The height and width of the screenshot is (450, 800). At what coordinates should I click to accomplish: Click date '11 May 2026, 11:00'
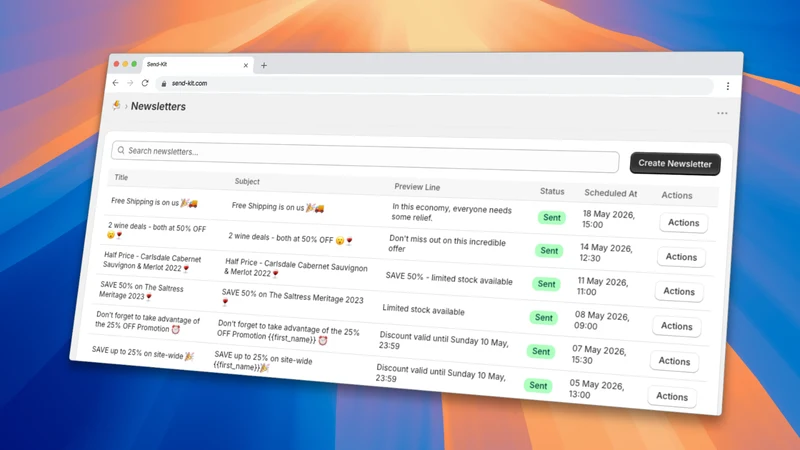(x=603, y=287)
